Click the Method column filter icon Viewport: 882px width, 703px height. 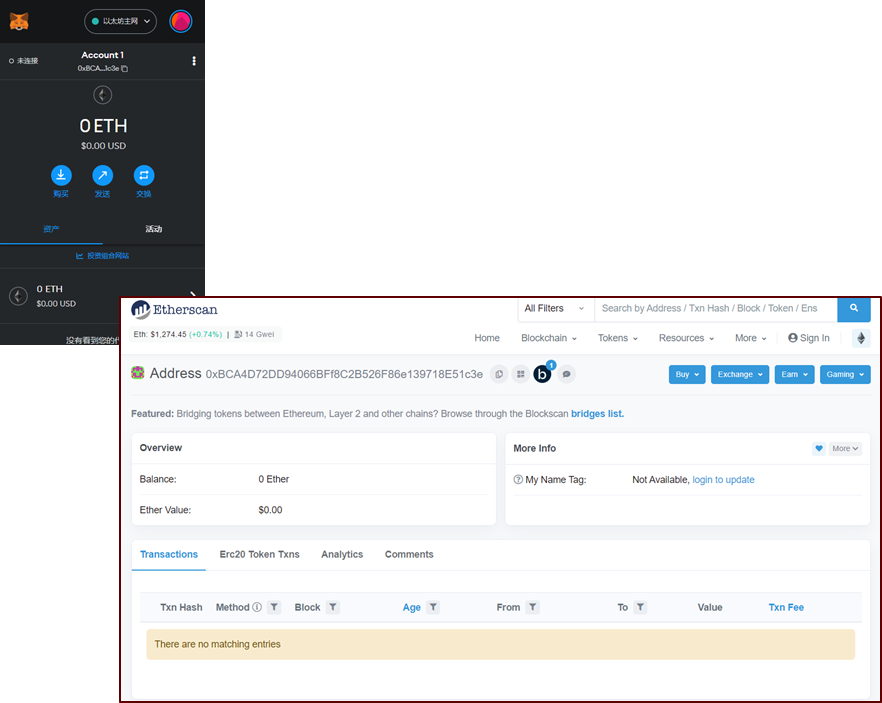coord(274,607)
